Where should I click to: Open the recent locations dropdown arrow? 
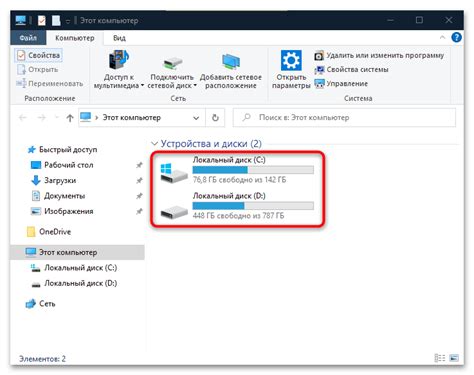click(56, 117)
